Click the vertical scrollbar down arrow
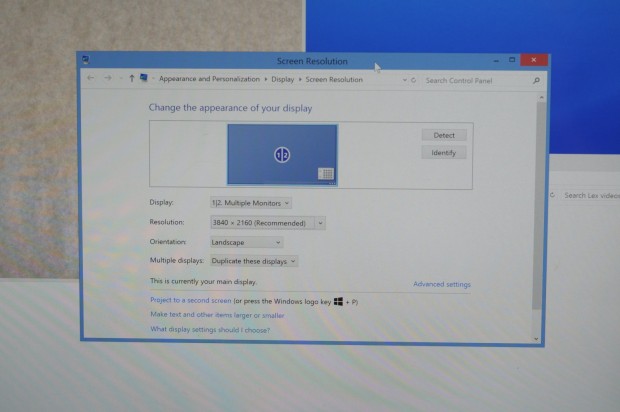Image resolution: width=620 pixels, height=412 pixels. click(x=537, y=339)
